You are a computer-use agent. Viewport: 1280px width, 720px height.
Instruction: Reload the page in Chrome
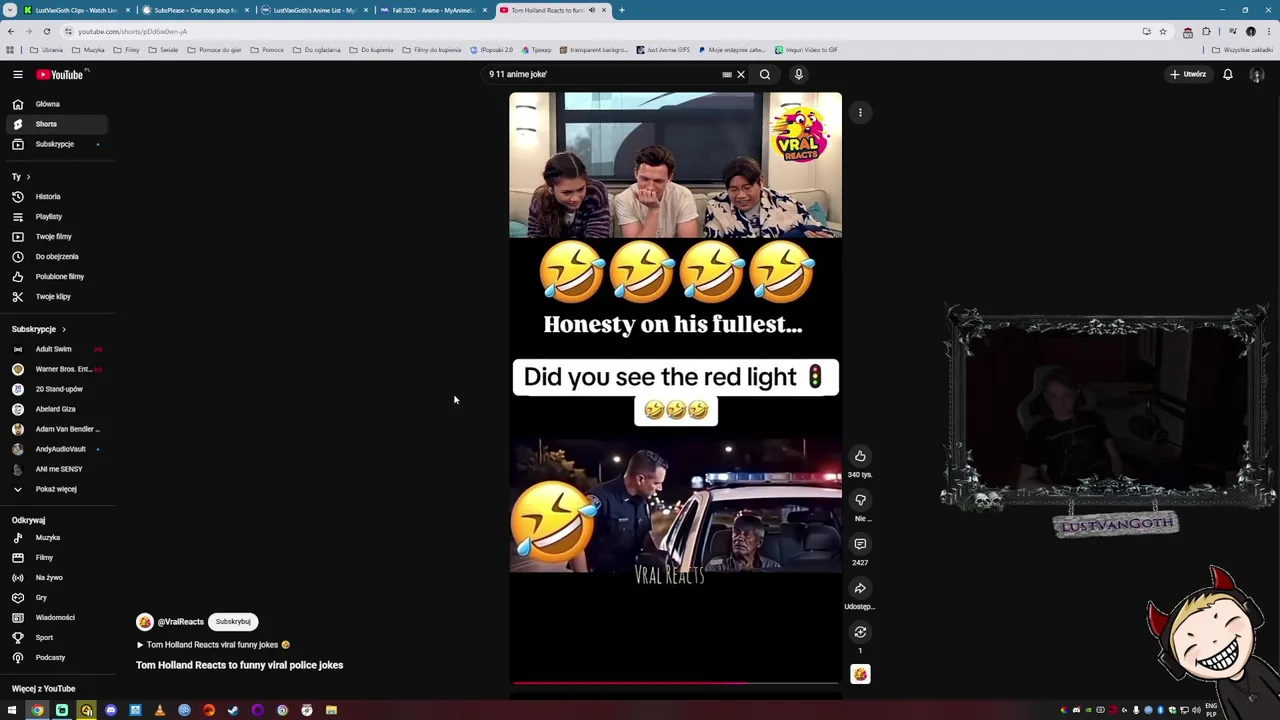click(x=46, y=31)
